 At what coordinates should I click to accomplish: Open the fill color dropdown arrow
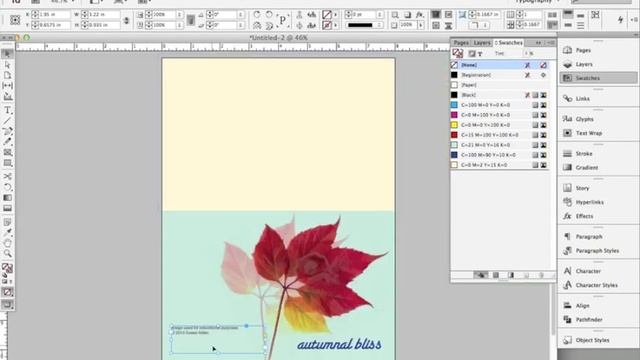(336, 15)
